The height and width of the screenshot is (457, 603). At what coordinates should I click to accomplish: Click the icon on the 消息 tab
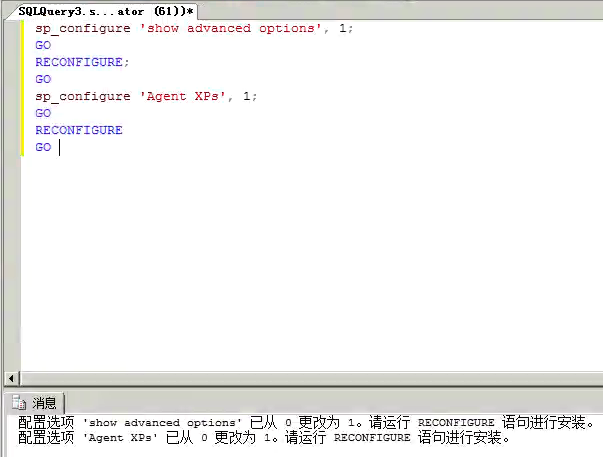click(x=17, y=403)
